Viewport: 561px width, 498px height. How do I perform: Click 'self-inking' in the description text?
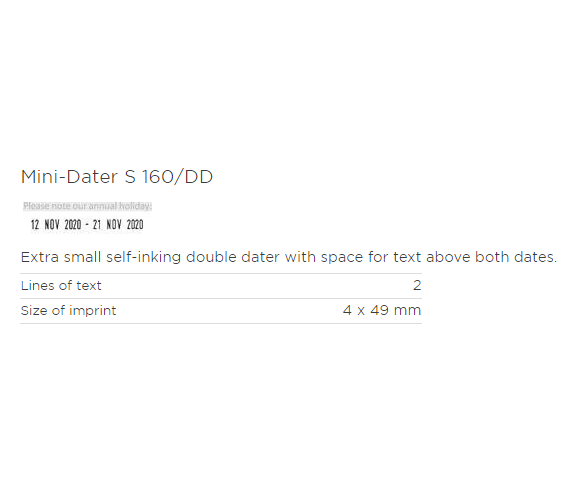coord(143,257)
